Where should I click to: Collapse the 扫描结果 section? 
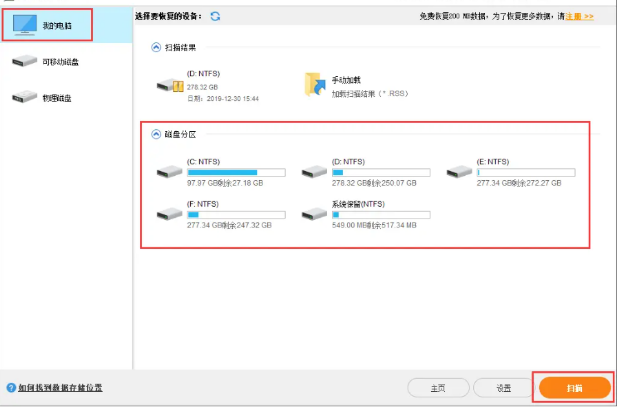[155, 46]
